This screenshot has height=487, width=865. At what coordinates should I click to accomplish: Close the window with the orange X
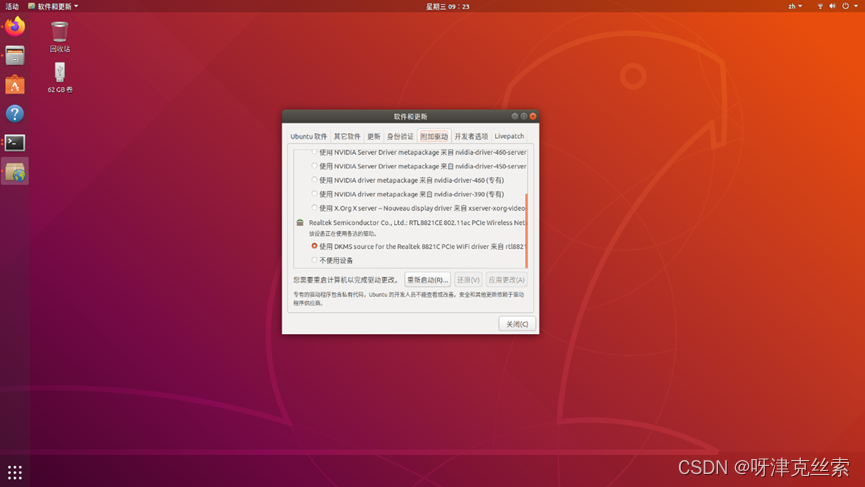tap(533, 116)
